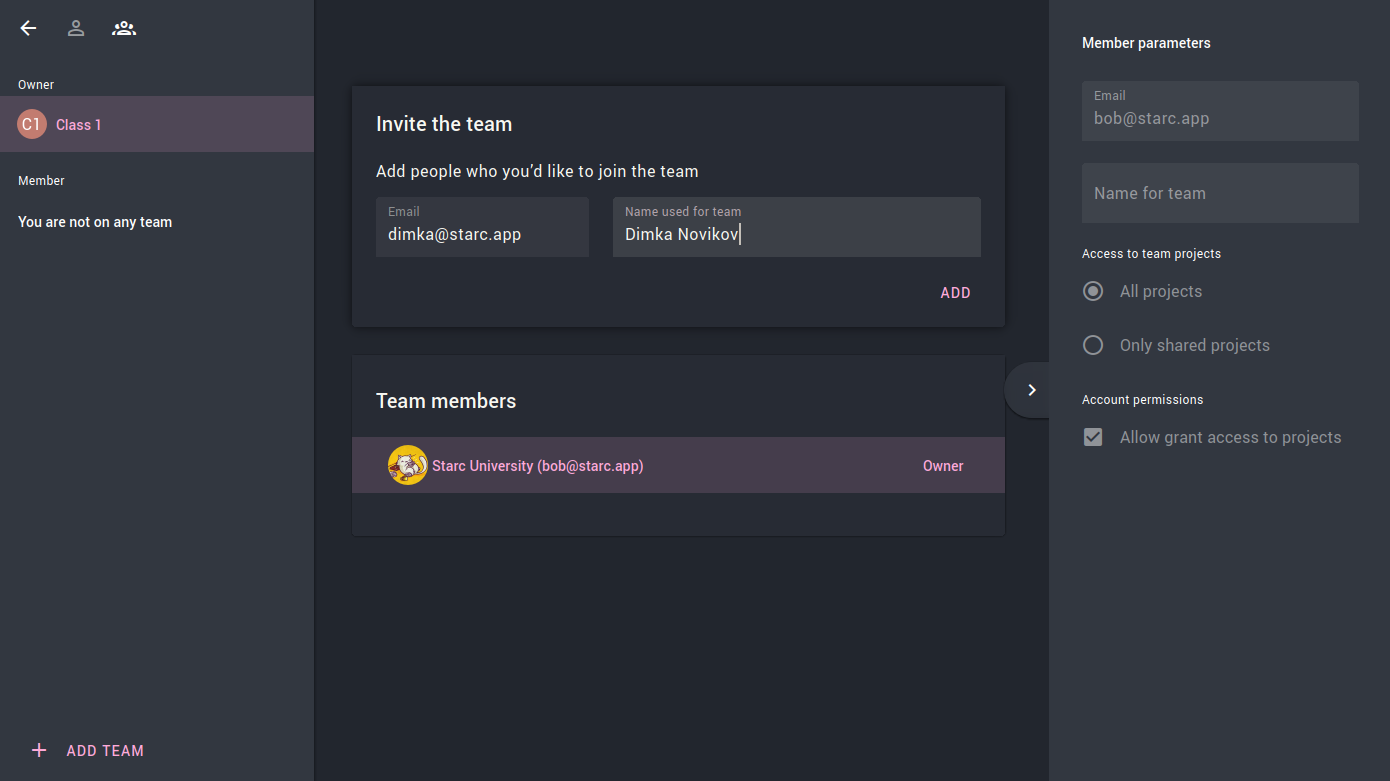Choose Only shared projects access
Image resolution: width=1390 pixels, height=781 pixels.
pos(1093,345)
